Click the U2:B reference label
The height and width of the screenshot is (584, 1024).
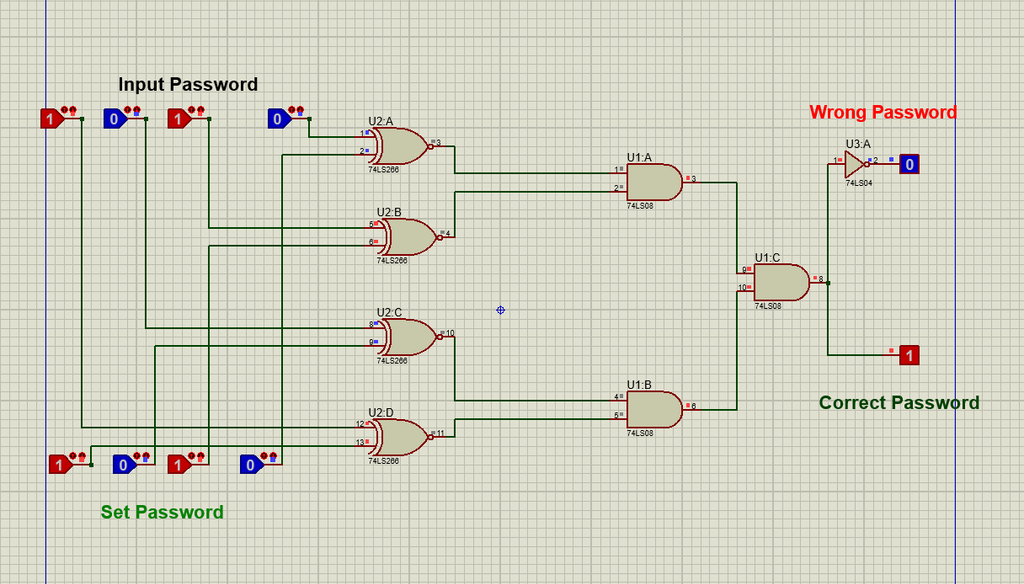[389, 212]
